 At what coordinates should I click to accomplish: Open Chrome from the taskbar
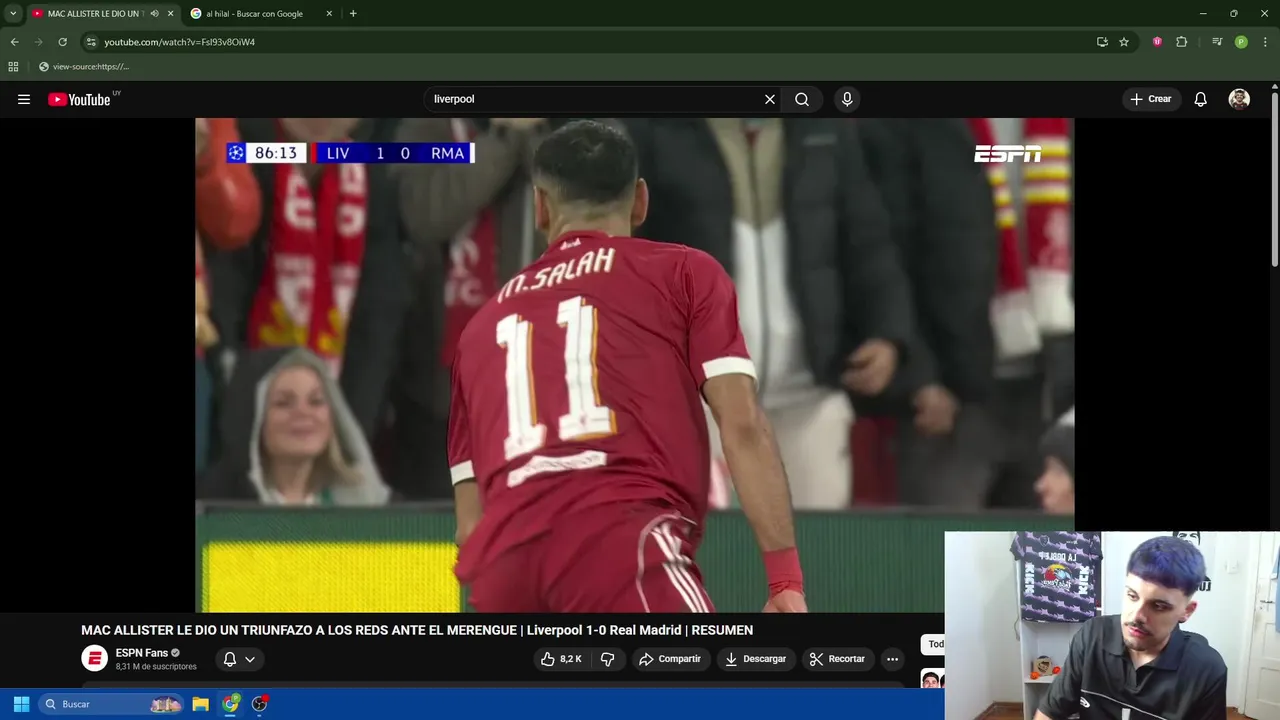coord(231,704)
